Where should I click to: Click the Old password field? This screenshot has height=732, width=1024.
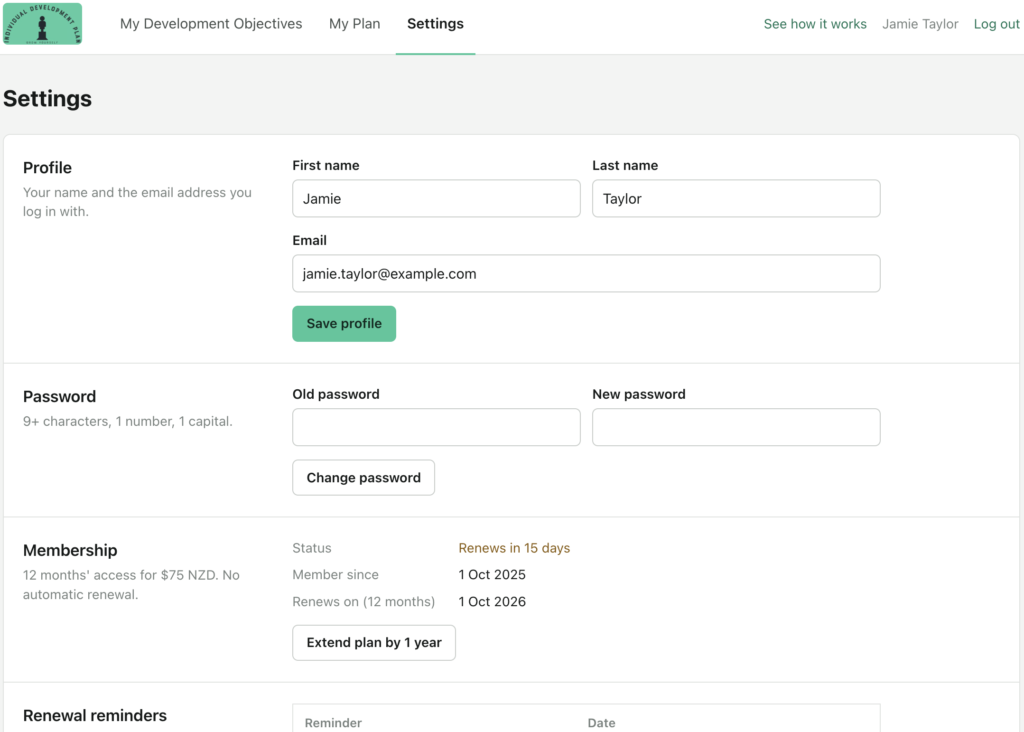click(x=436, y=427)
